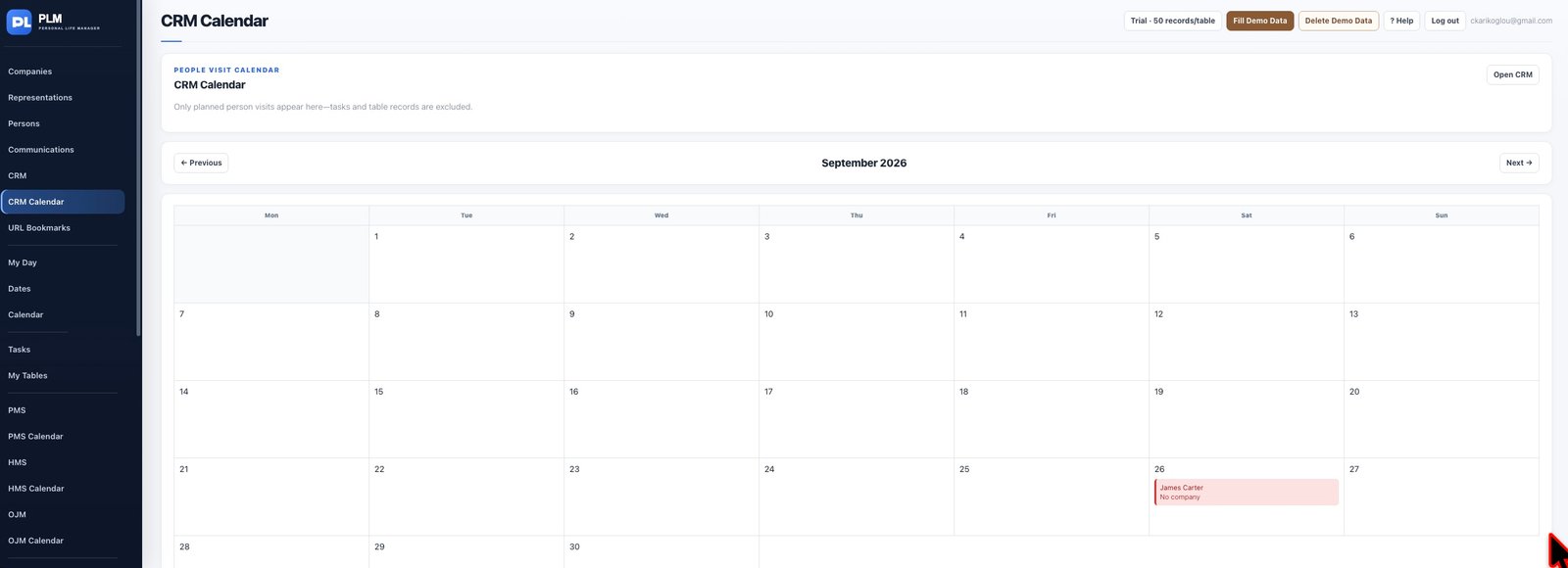Go to Next month

[1519, 163]
